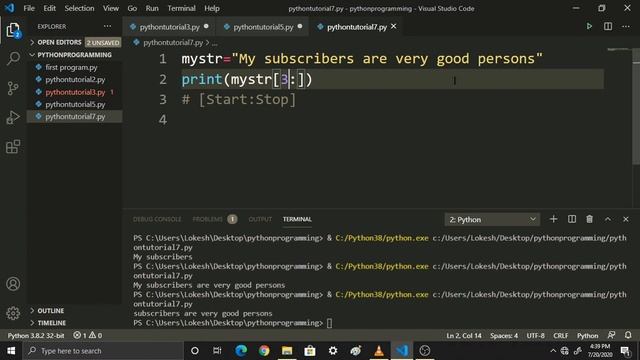Screen dimensions: 640x360
Task: Click feedback icon in status bar
Action: tap(611, 335)
